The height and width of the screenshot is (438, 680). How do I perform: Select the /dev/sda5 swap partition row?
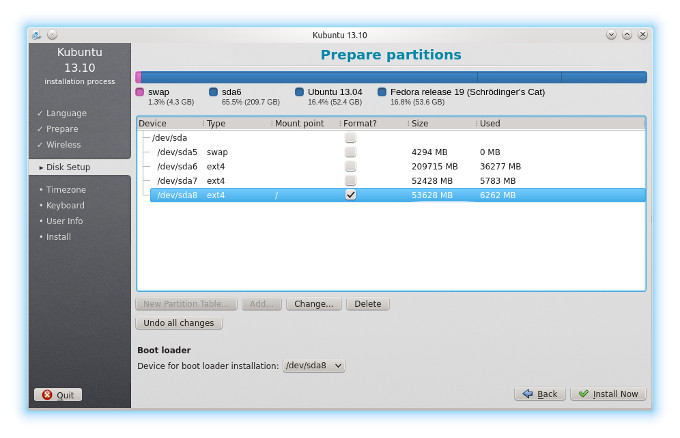[x=398, y=152]
